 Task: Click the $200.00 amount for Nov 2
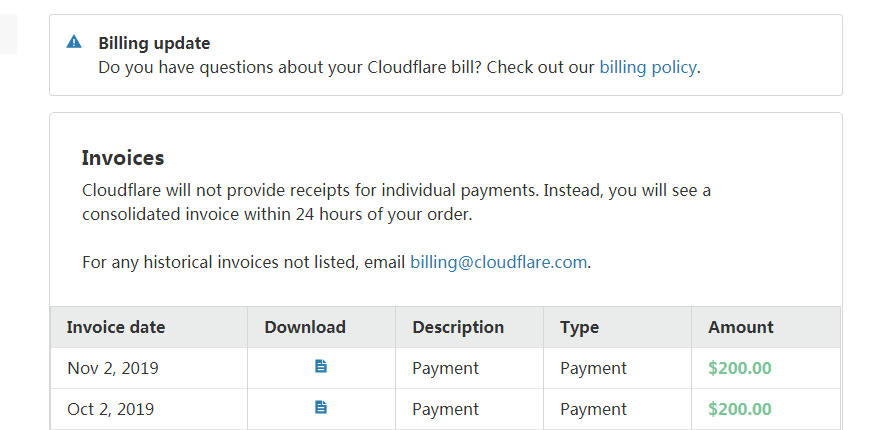[x=740, y=368]
